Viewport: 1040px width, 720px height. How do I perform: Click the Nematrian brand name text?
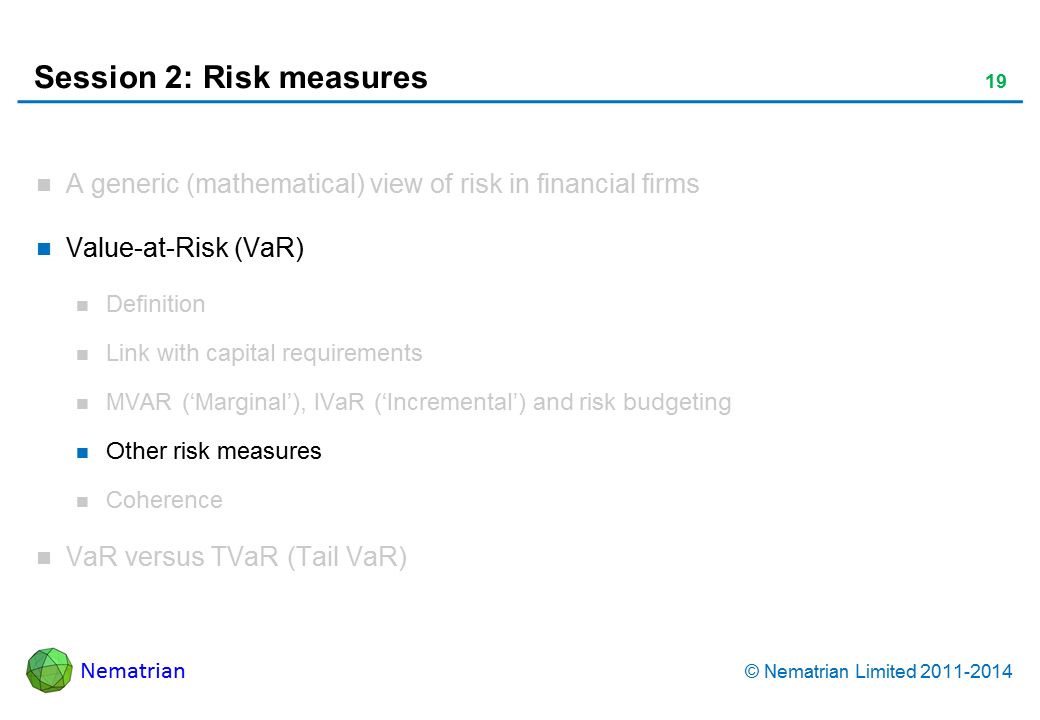(x=133, y=671)
